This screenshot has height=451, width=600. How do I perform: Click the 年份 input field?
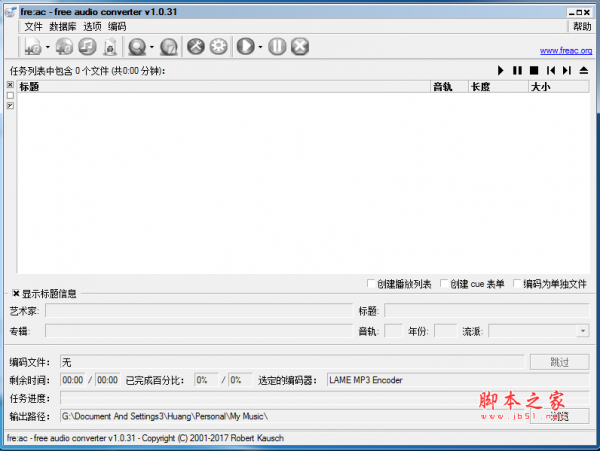[445, 331]
